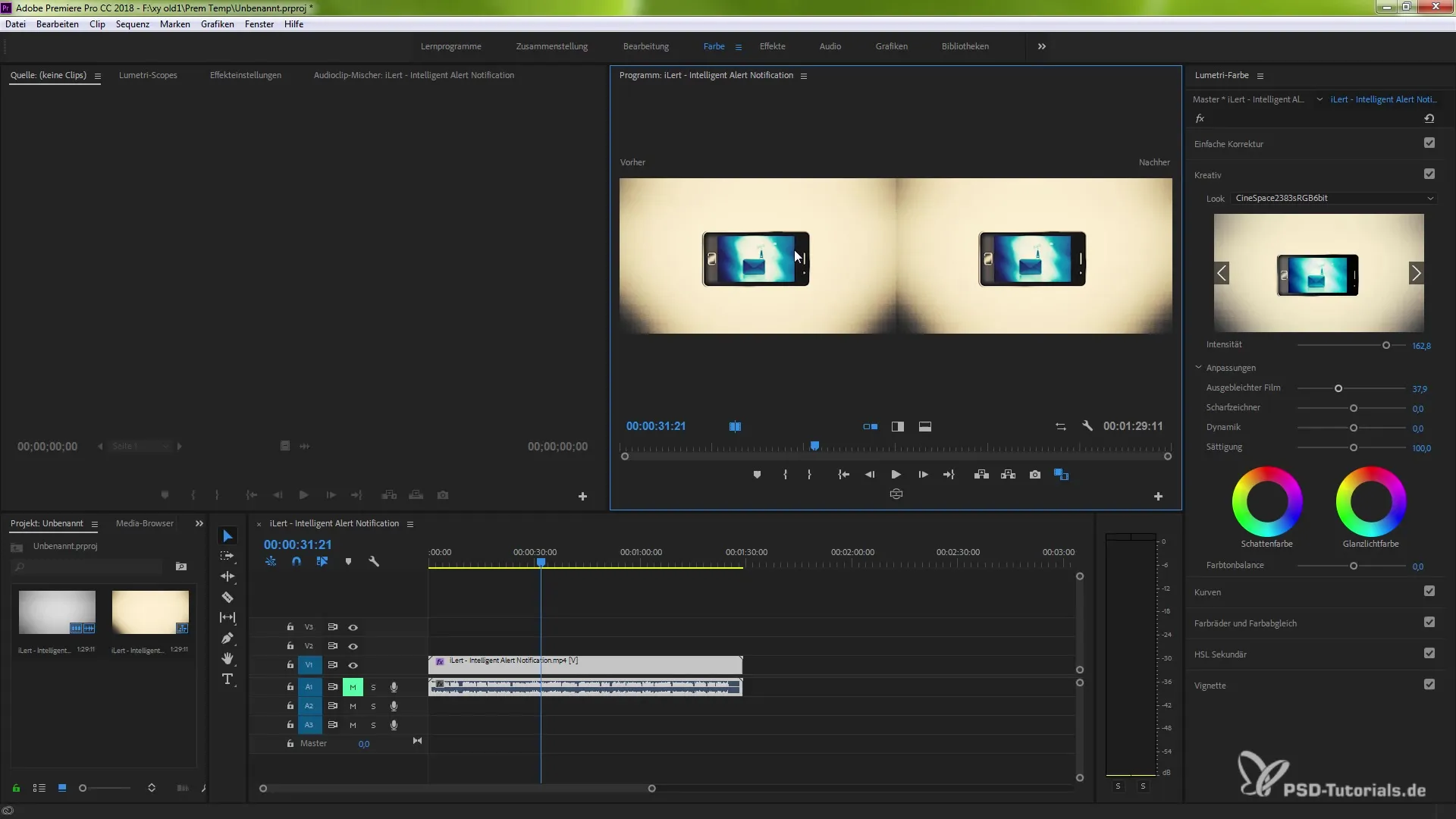Click the Schattenfarbe color wheel

pyautogui.click(x=1267, y=502)
